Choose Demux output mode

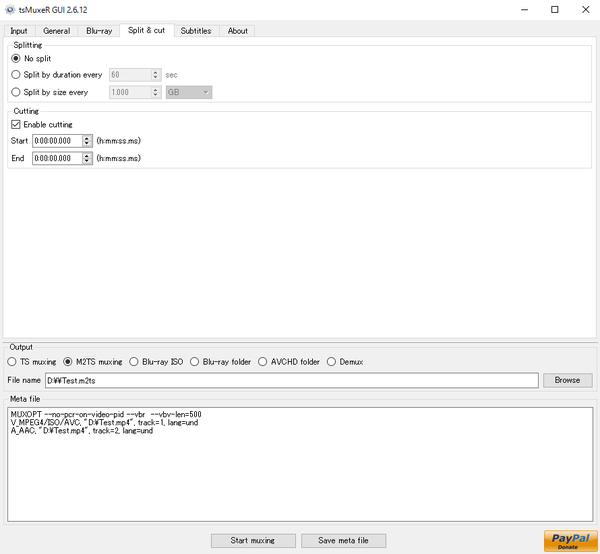coord(331,362)
